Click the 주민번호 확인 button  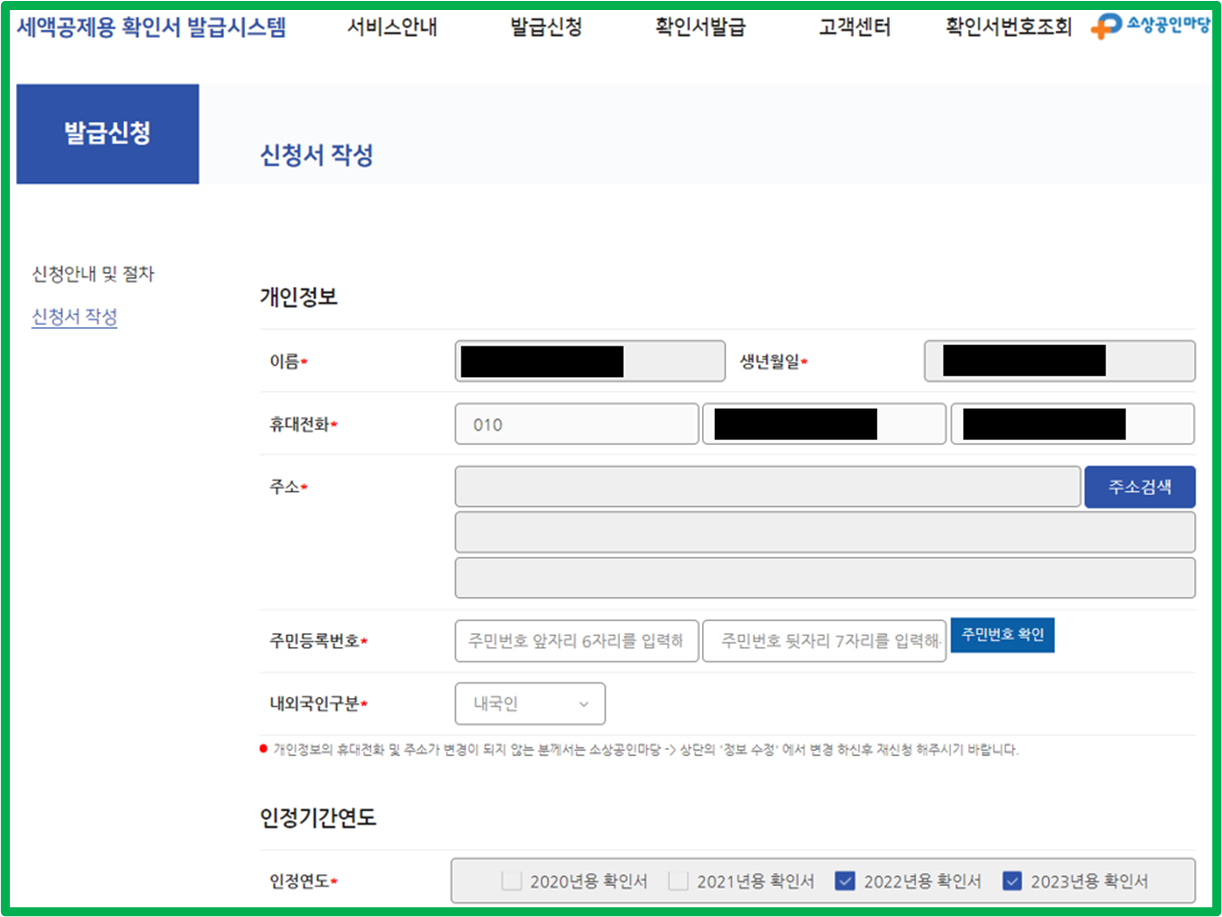pyautogui.click(x=1002, y=636)
